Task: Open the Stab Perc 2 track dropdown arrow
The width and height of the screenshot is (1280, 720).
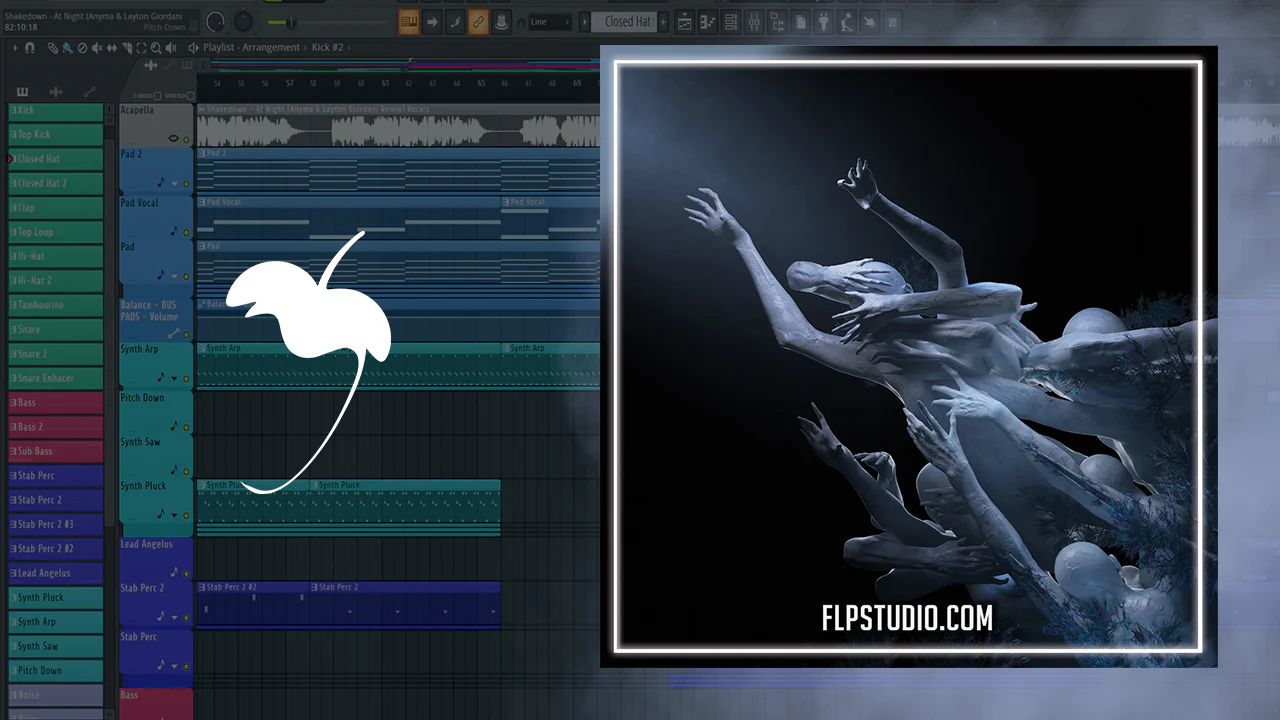Action: click(174, 618)
